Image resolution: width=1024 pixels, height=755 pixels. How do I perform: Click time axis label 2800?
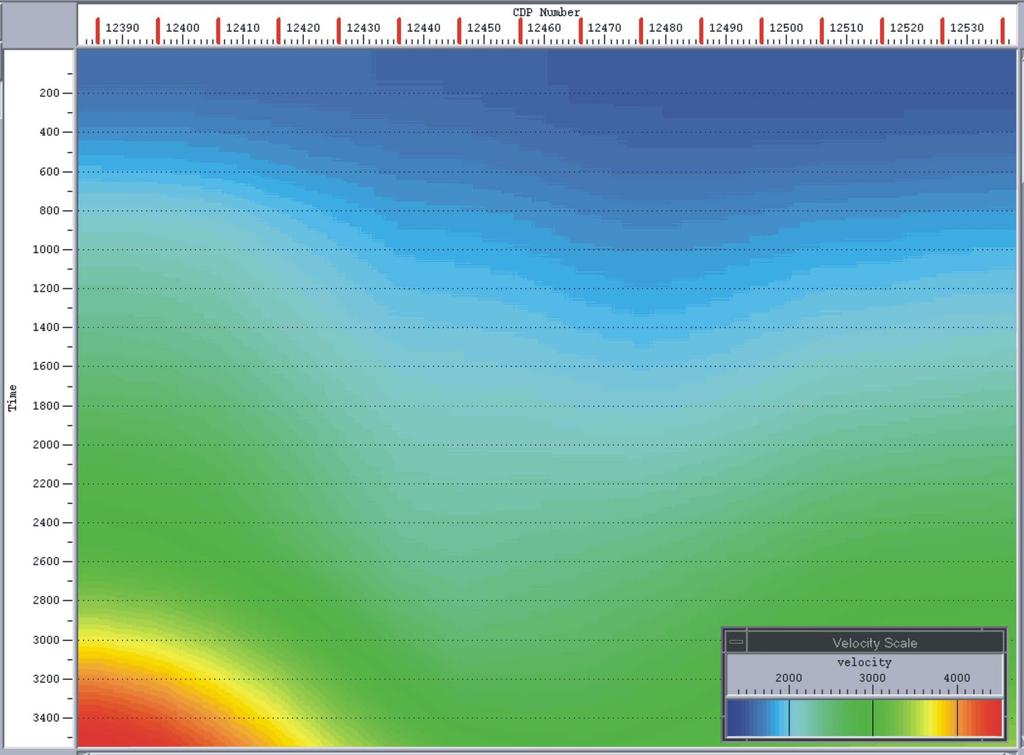click(x=46, y=600)
